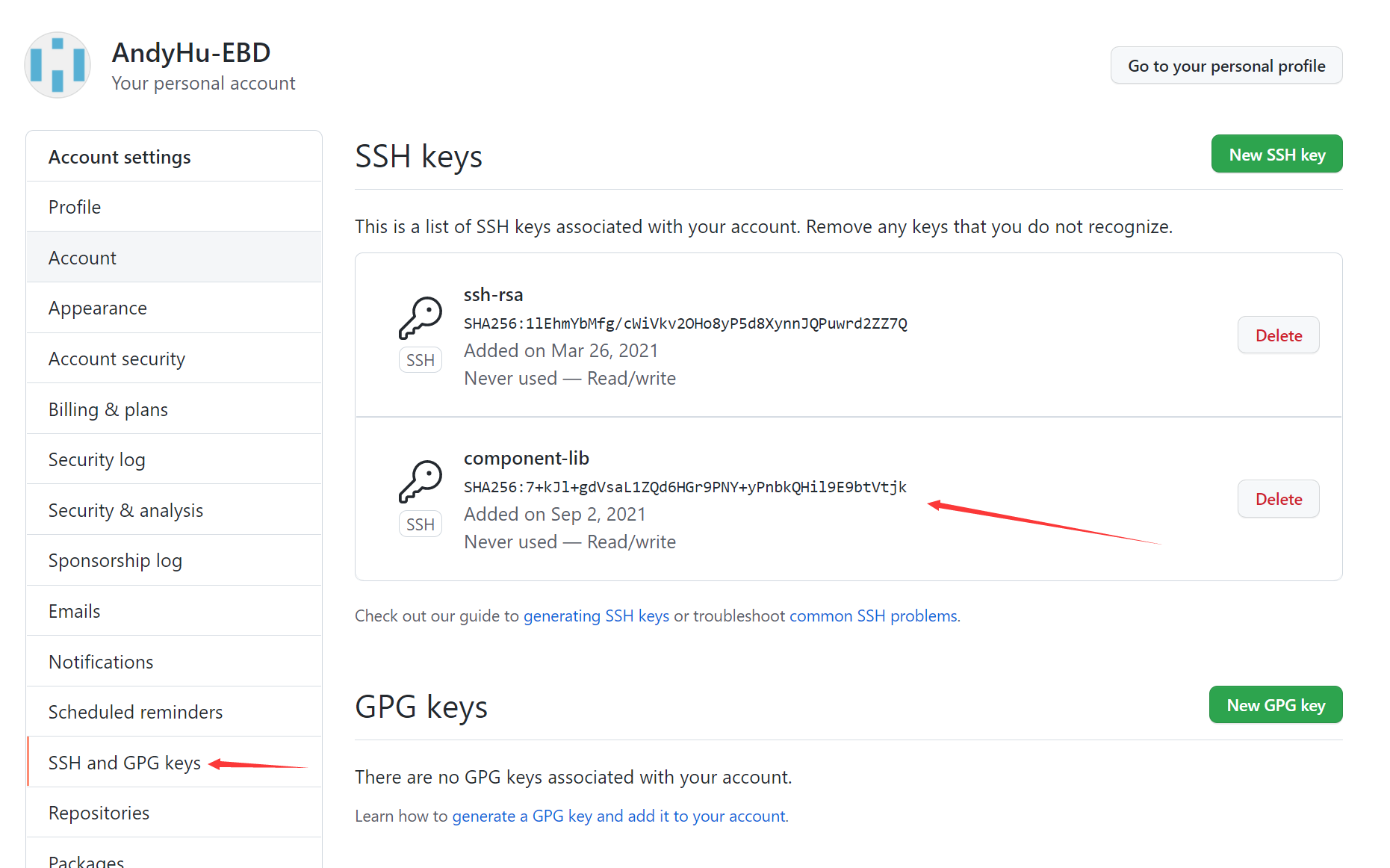Open generate a GPG key help link
1390x868 pixels.
tap(619, 816)
